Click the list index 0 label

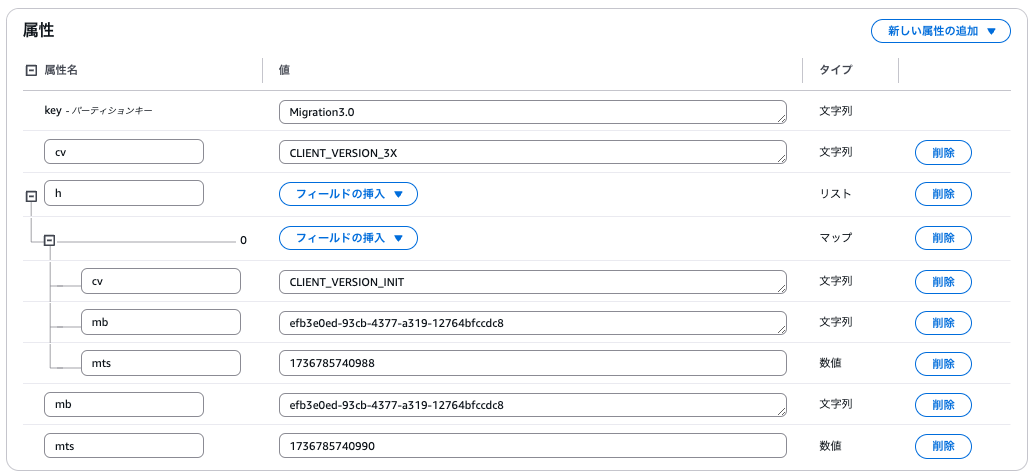(x=243, y=241)
